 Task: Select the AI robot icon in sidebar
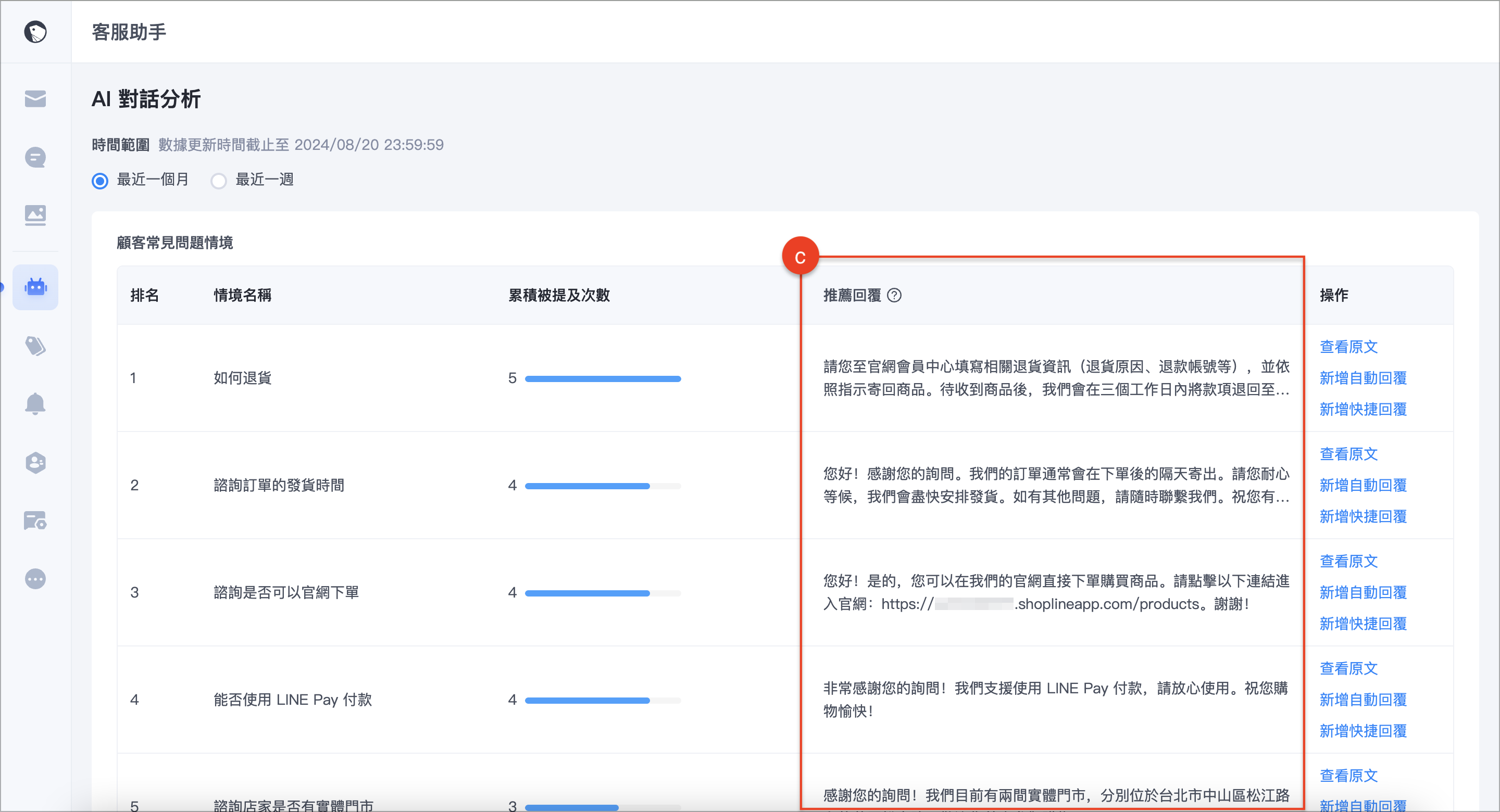(x=35, y=287)
